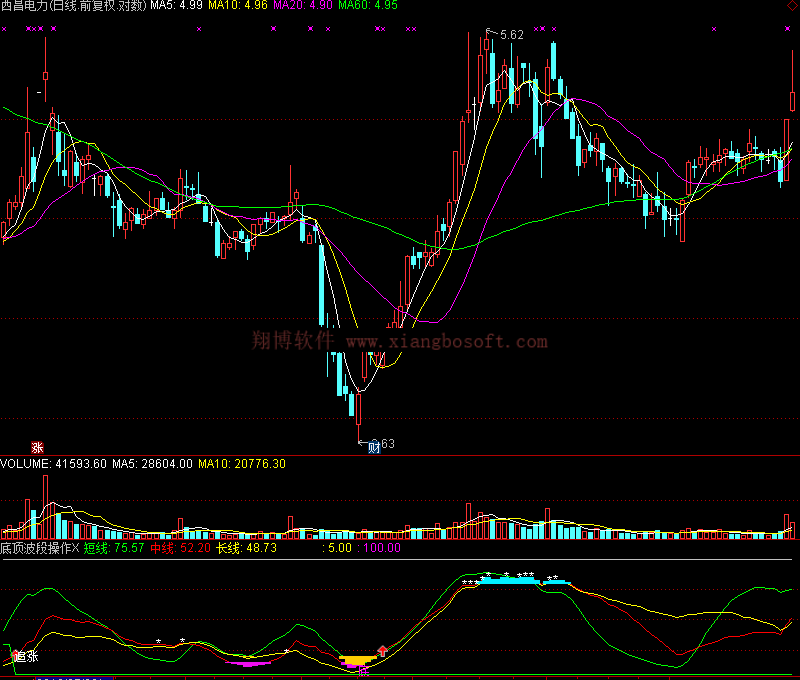This screenshot has height=680, width=800.
Task: Click the red 涨 marker icon
Action: point(38,448)
